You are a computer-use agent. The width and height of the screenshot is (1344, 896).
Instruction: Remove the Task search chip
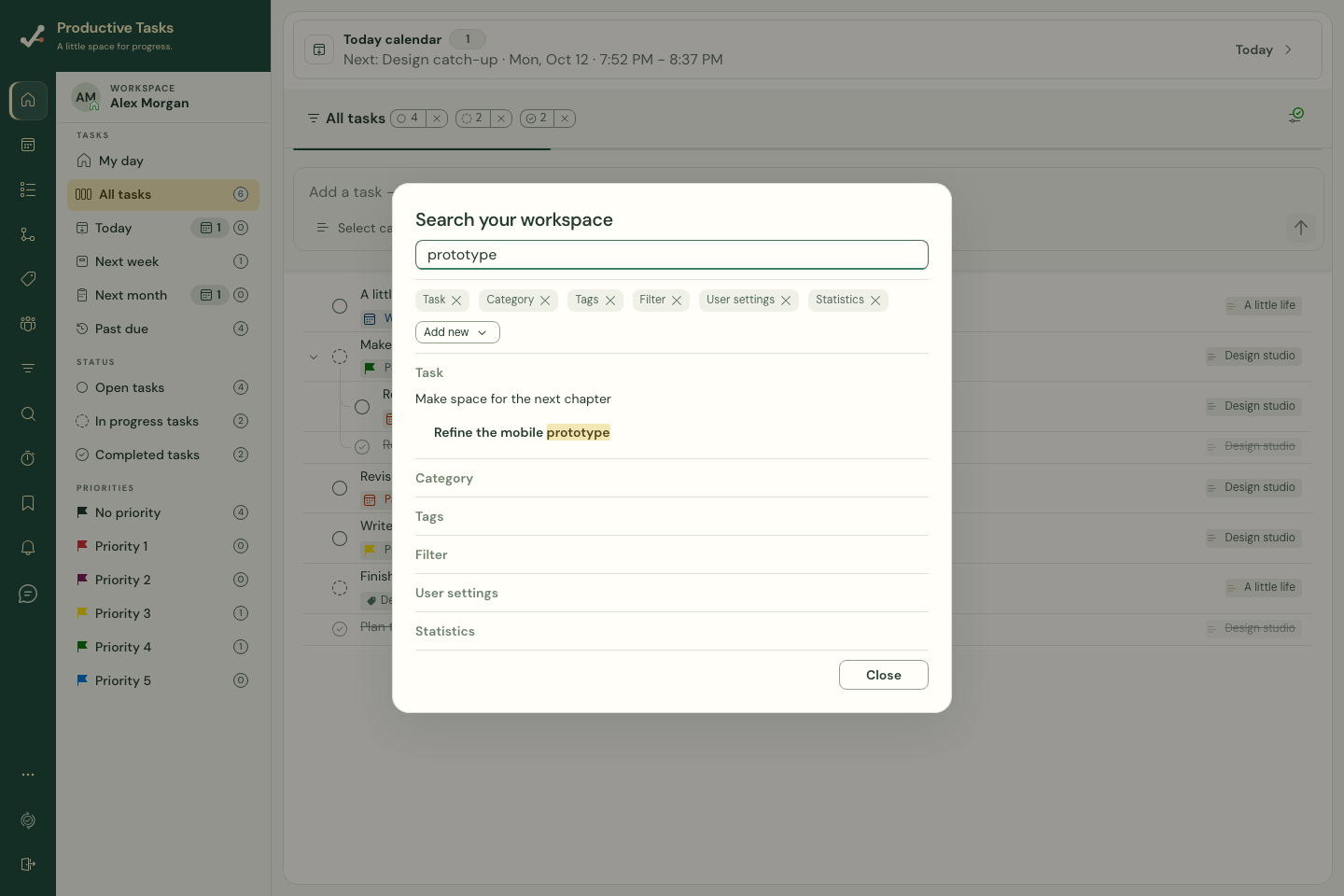pyautogui.click(x=456, y=301)
